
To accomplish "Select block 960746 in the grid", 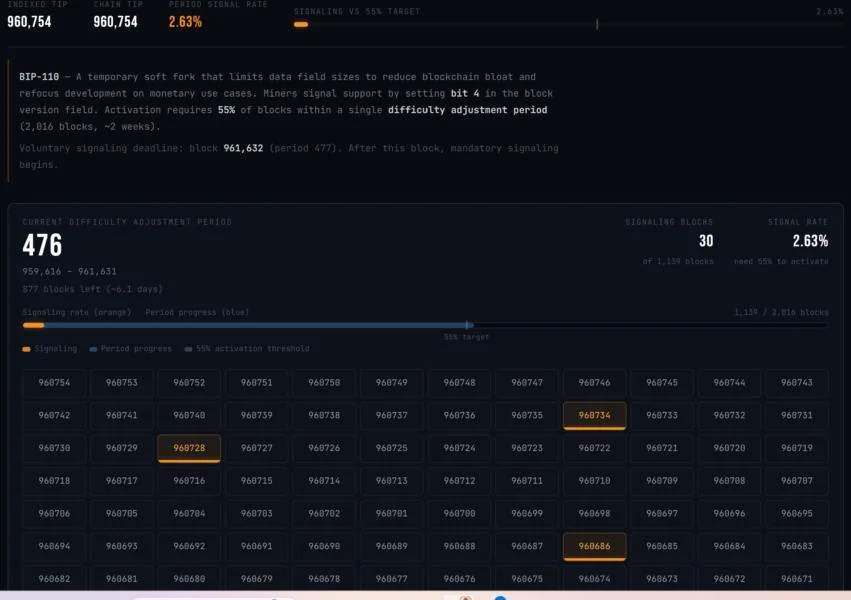I will (x=594, y=382).
